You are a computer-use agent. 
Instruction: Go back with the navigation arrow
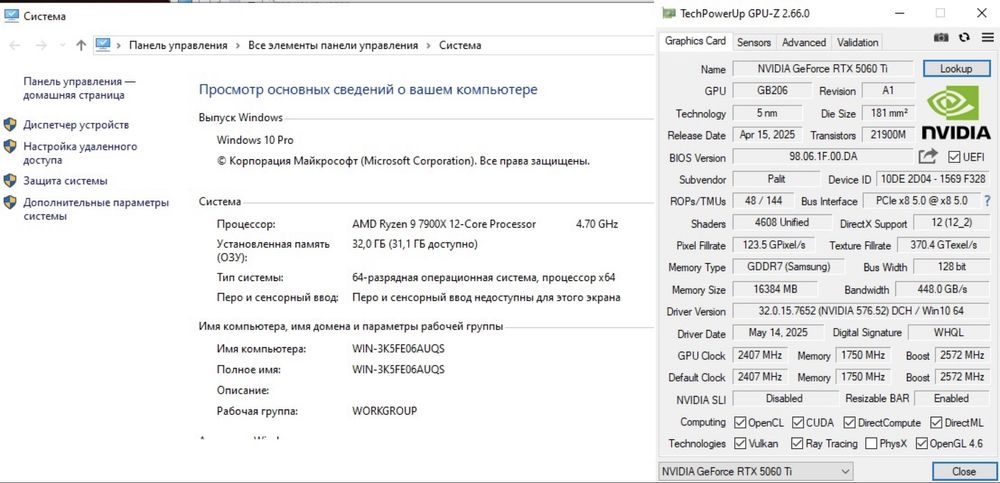15,45
